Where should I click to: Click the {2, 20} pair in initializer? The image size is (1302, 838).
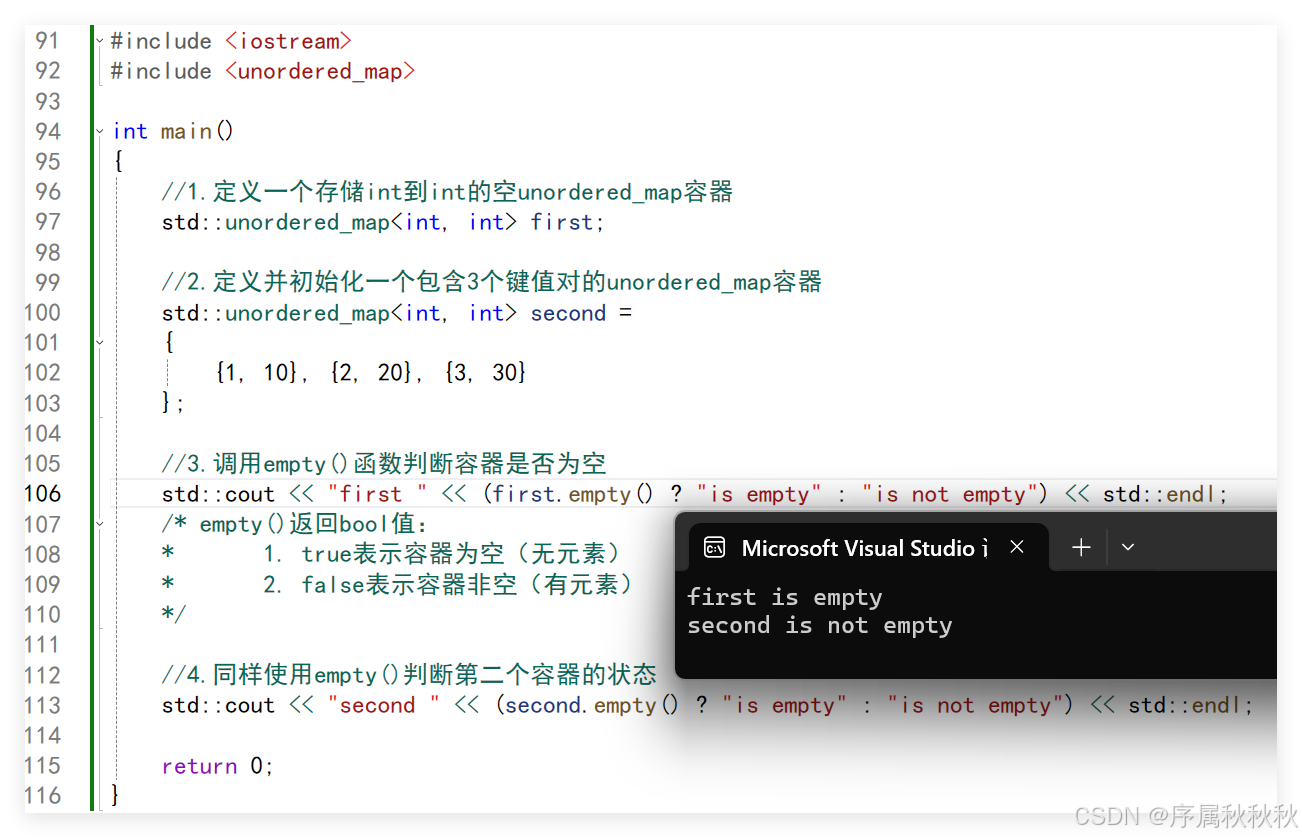pyautogui.click(x=371, y=373)
